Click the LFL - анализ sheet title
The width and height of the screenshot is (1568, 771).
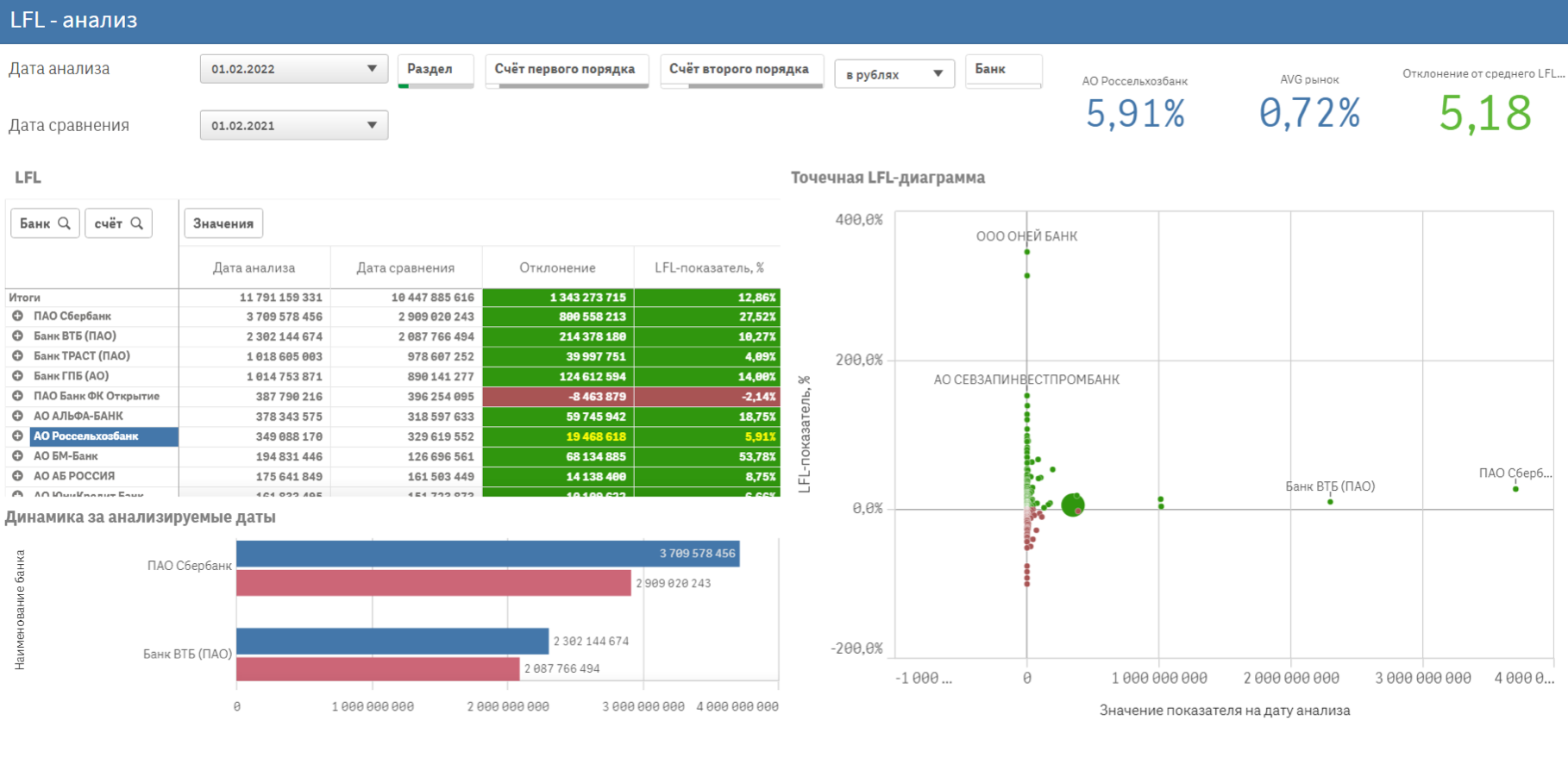(x=73, y=20)
